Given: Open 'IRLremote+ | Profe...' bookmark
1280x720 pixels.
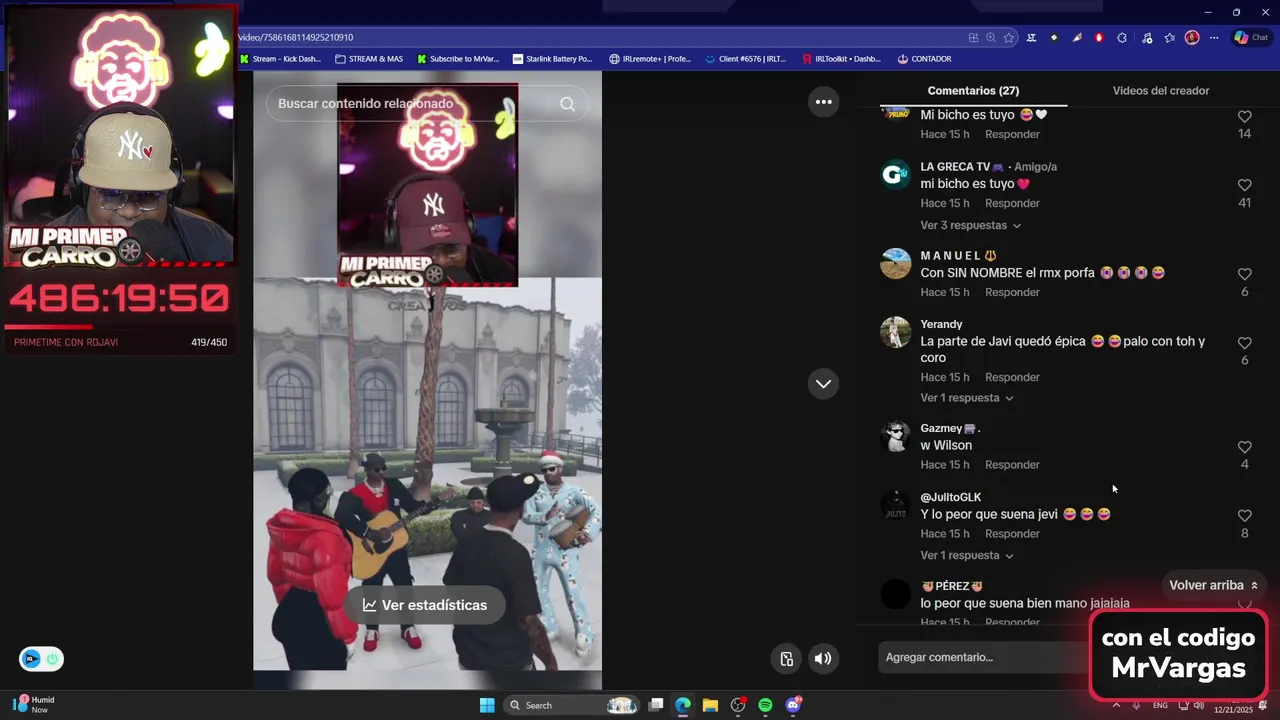Looking at the screenshot, I should coord(650,59).
